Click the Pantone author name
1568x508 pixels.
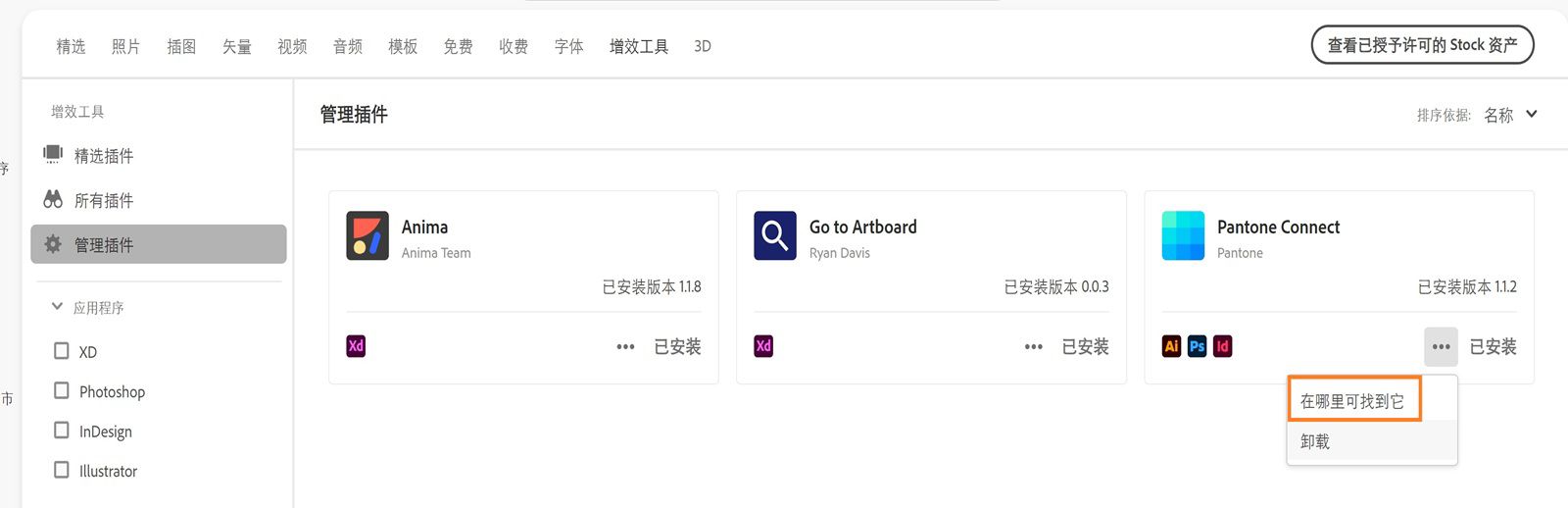pos(1240,253)
